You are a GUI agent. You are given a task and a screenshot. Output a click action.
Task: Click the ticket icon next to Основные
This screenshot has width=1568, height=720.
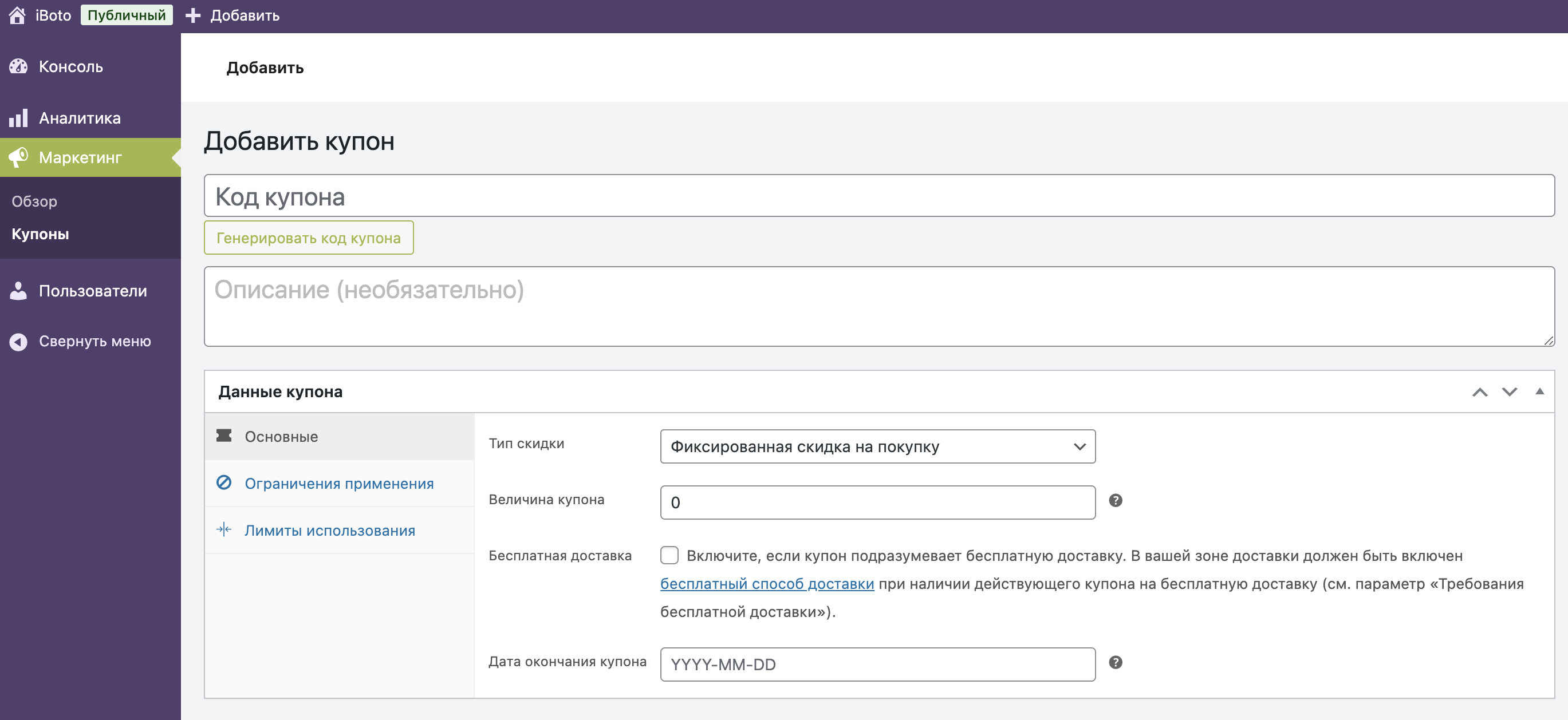point(224,436)
